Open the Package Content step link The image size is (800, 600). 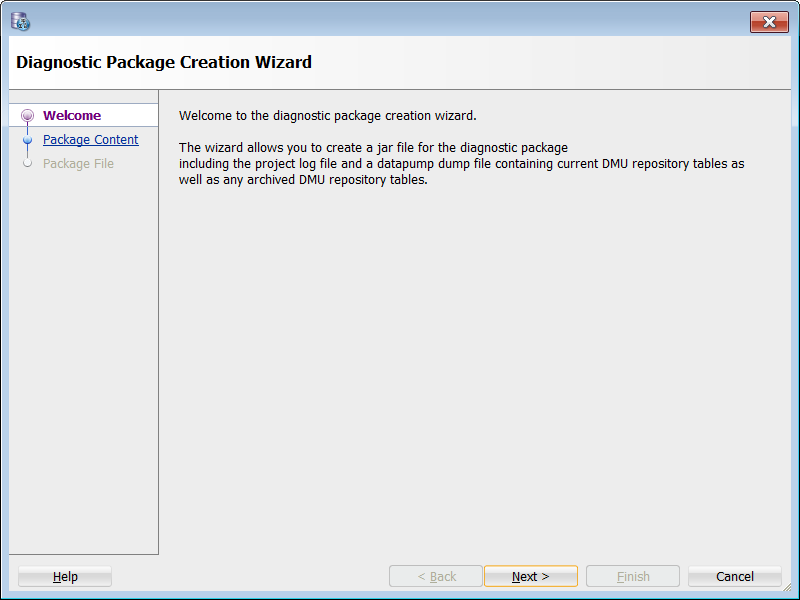(x=90, y=140)
